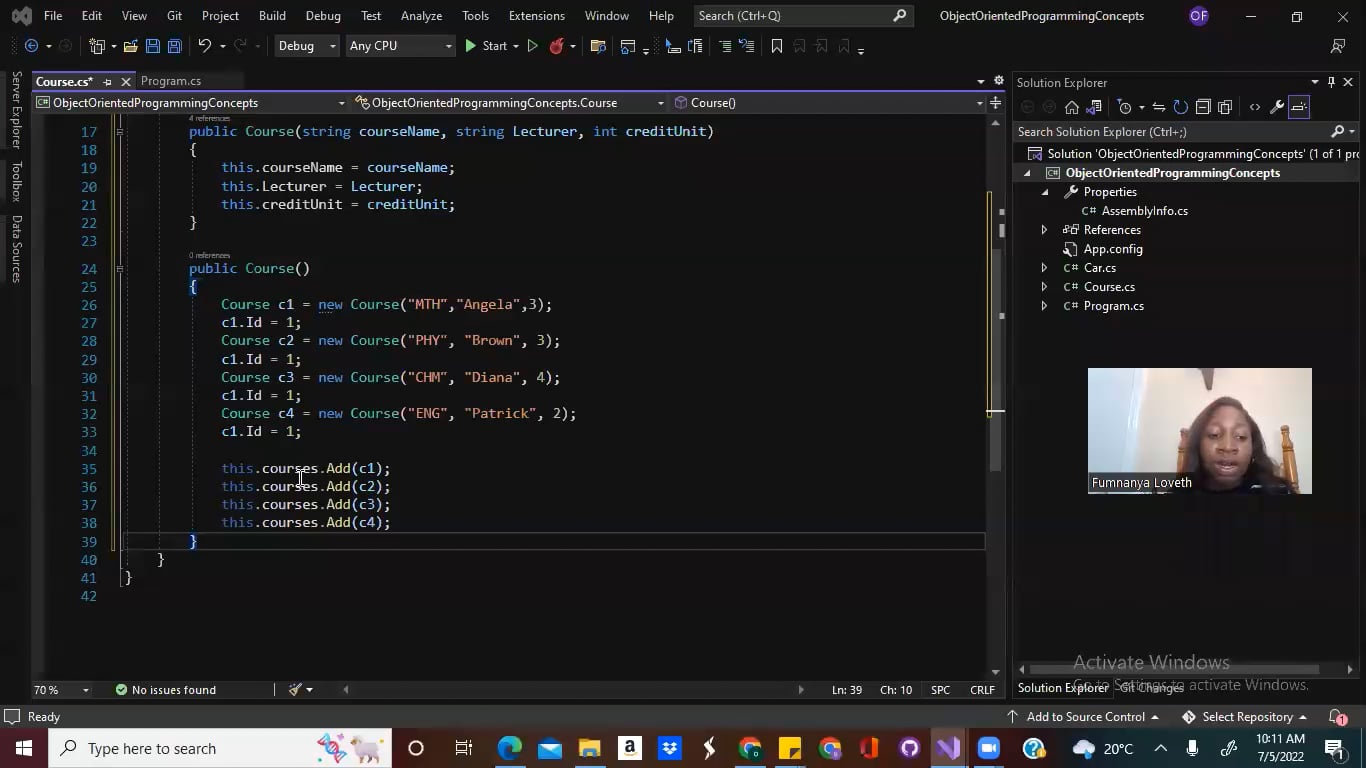Click the code cleanup broom icon
The height and width of the screenshot is (768, 1366).
tap(295, 690)
